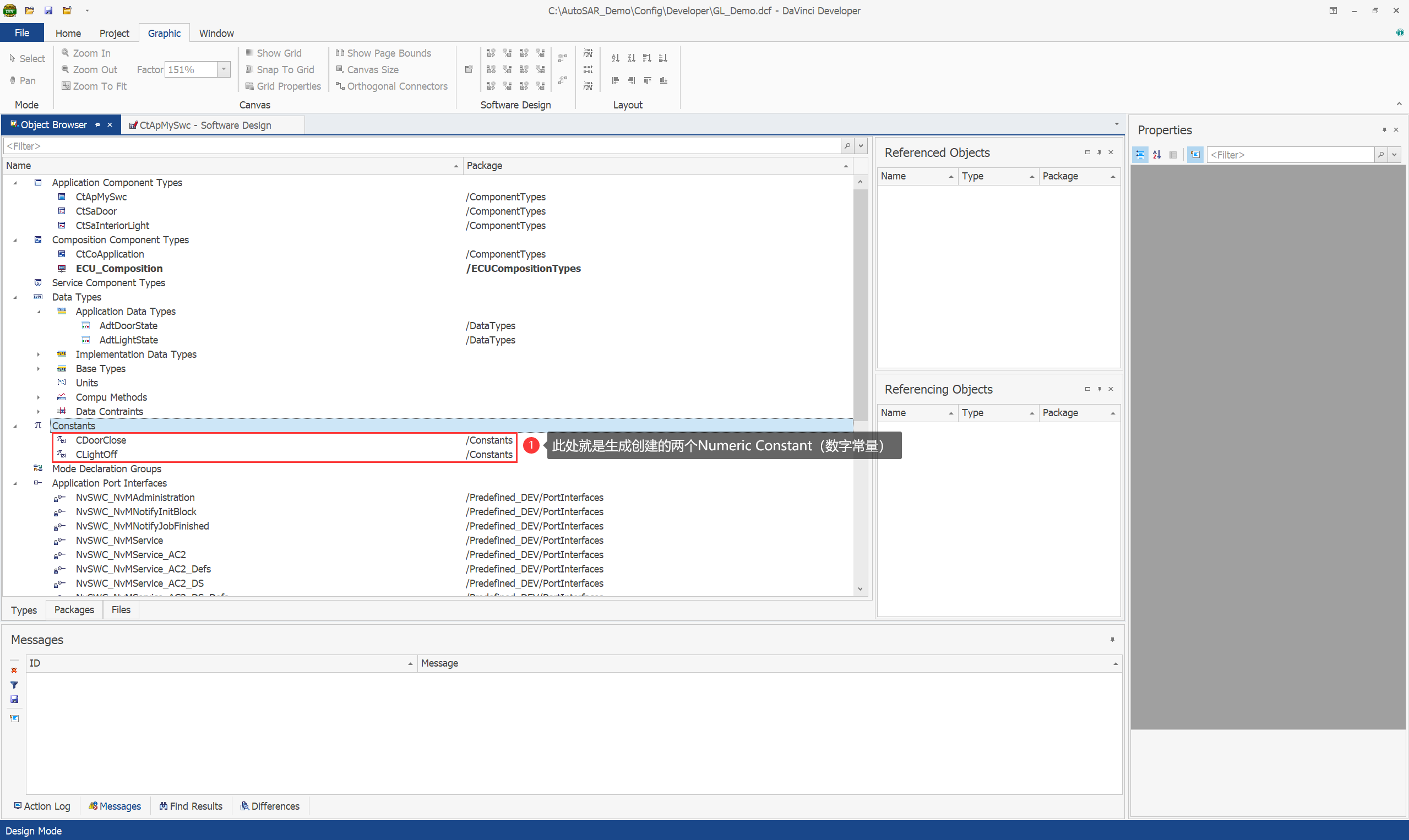Open the zoom Factor dropdown
This screenshot has width=1409, height=840.
coord(224,69)
